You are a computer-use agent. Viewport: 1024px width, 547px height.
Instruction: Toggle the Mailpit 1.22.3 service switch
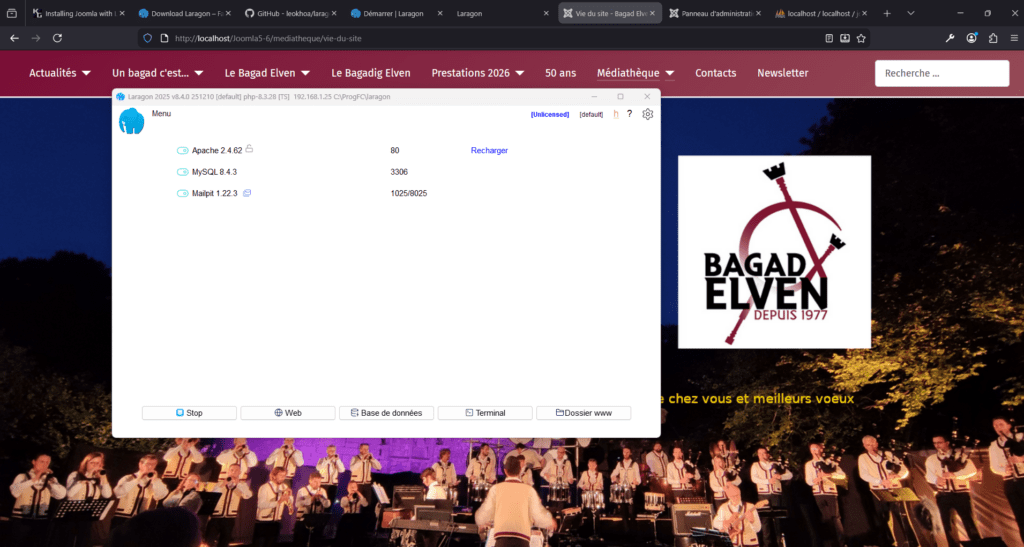(x=183, y=194)
